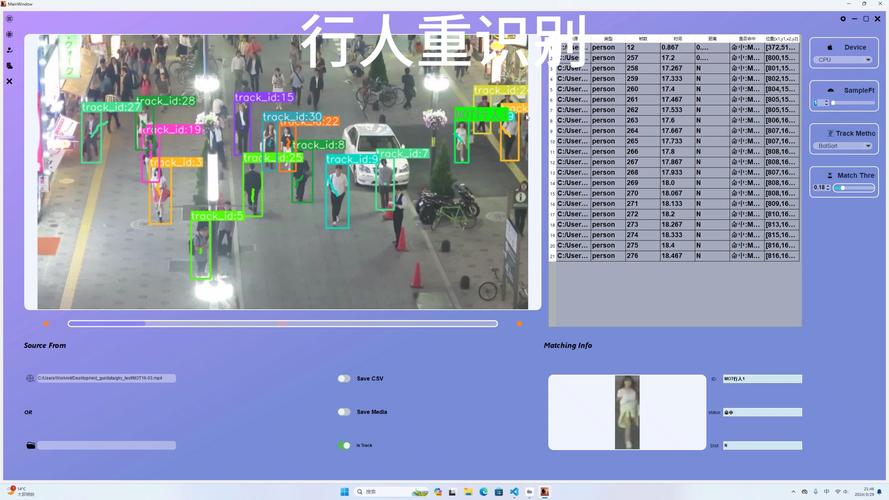Click the Match Thre slider
The width and height of the screenshot is (889, 500).
[x=854, y=188]
